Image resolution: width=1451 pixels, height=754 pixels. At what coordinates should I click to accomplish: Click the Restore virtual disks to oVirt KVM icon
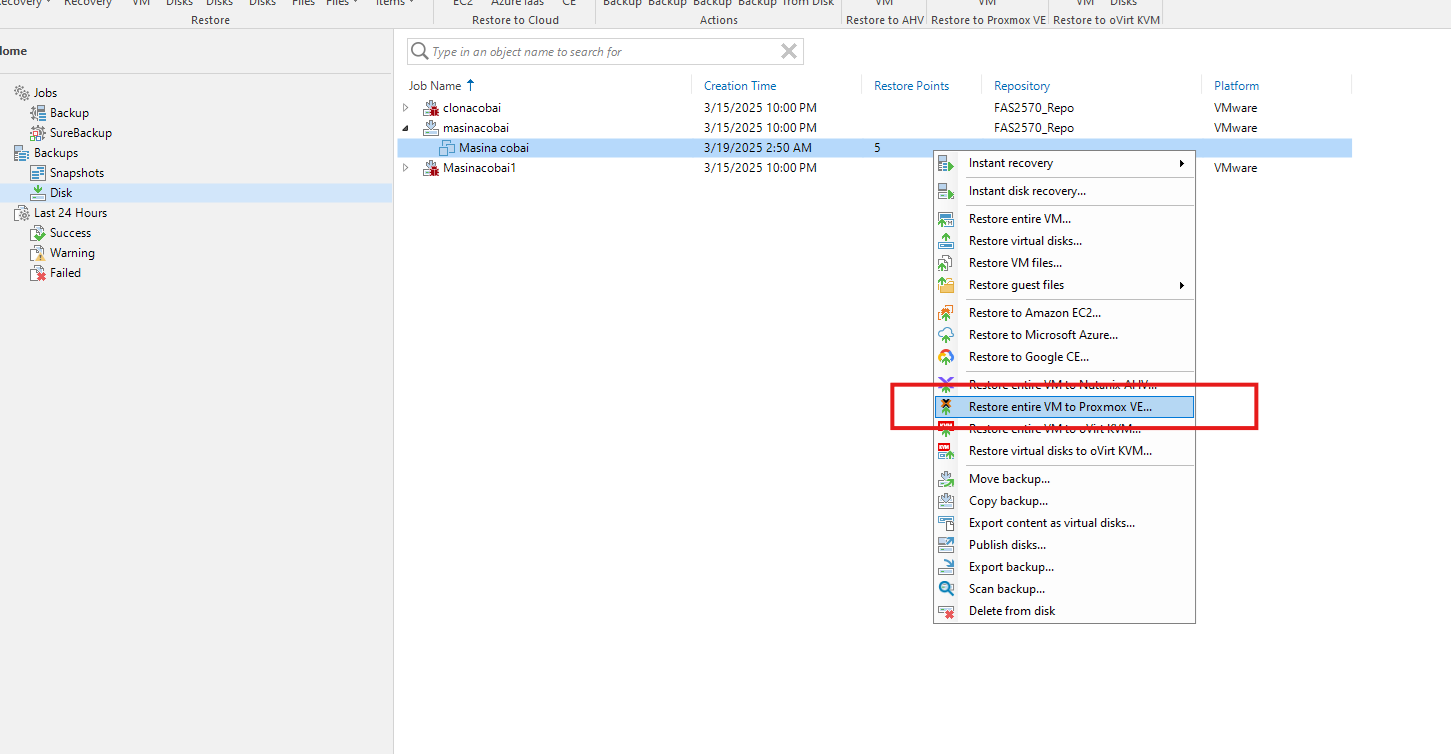pyautogui.click(x=946, y=451)
